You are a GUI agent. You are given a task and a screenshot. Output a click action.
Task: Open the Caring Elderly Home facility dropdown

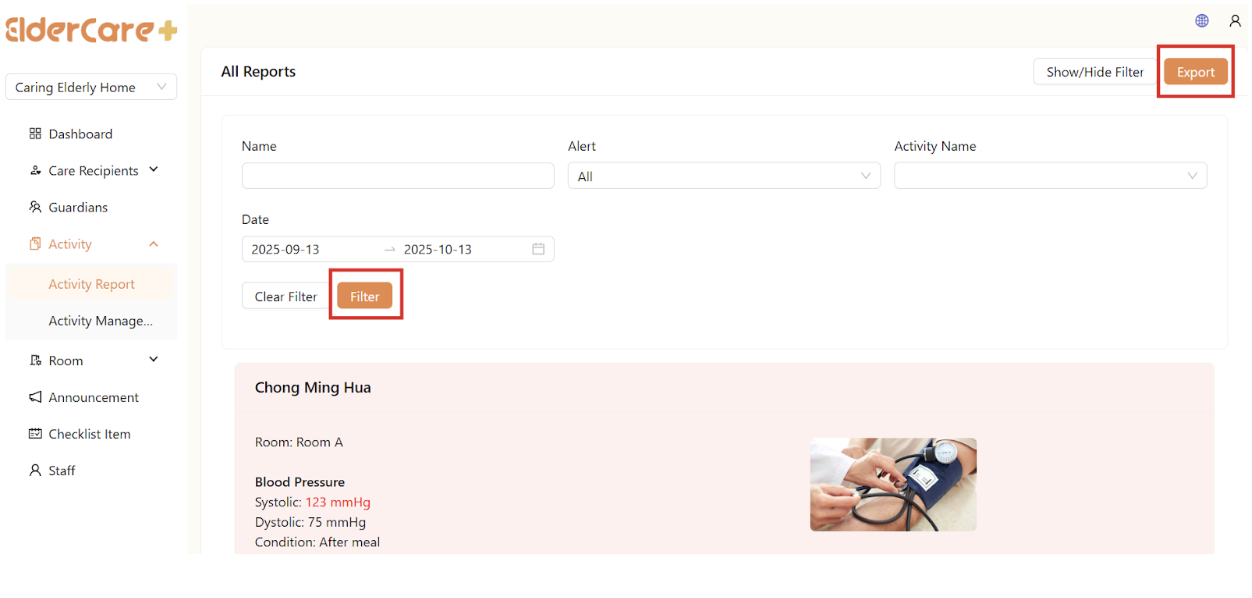pos(90,87)
